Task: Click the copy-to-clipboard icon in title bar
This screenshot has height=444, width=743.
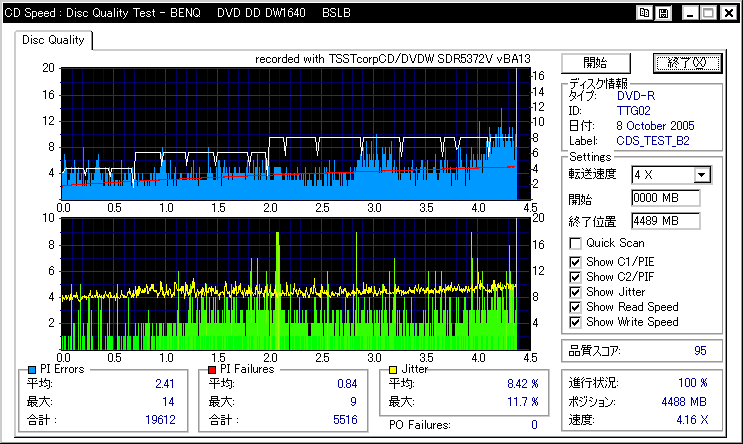Action: 644,13
